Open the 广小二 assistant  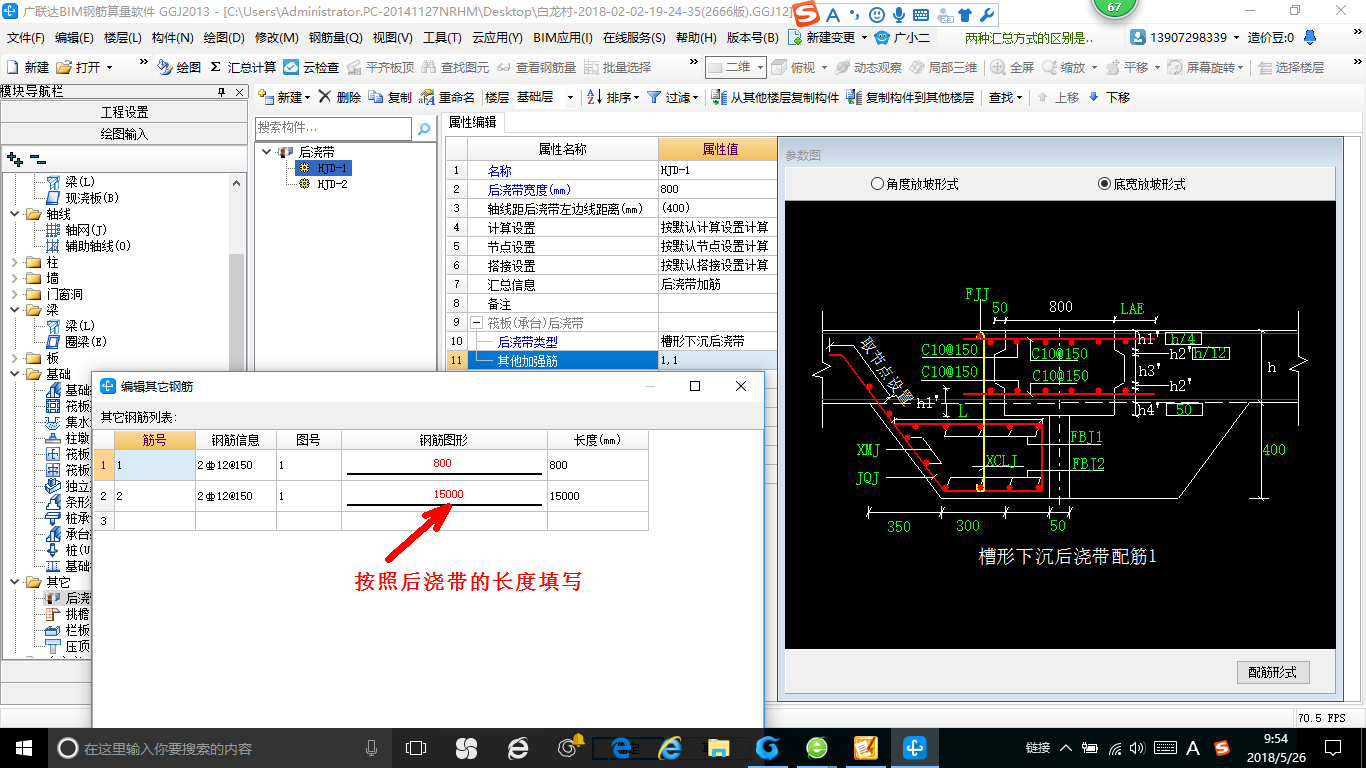(902, 37)
